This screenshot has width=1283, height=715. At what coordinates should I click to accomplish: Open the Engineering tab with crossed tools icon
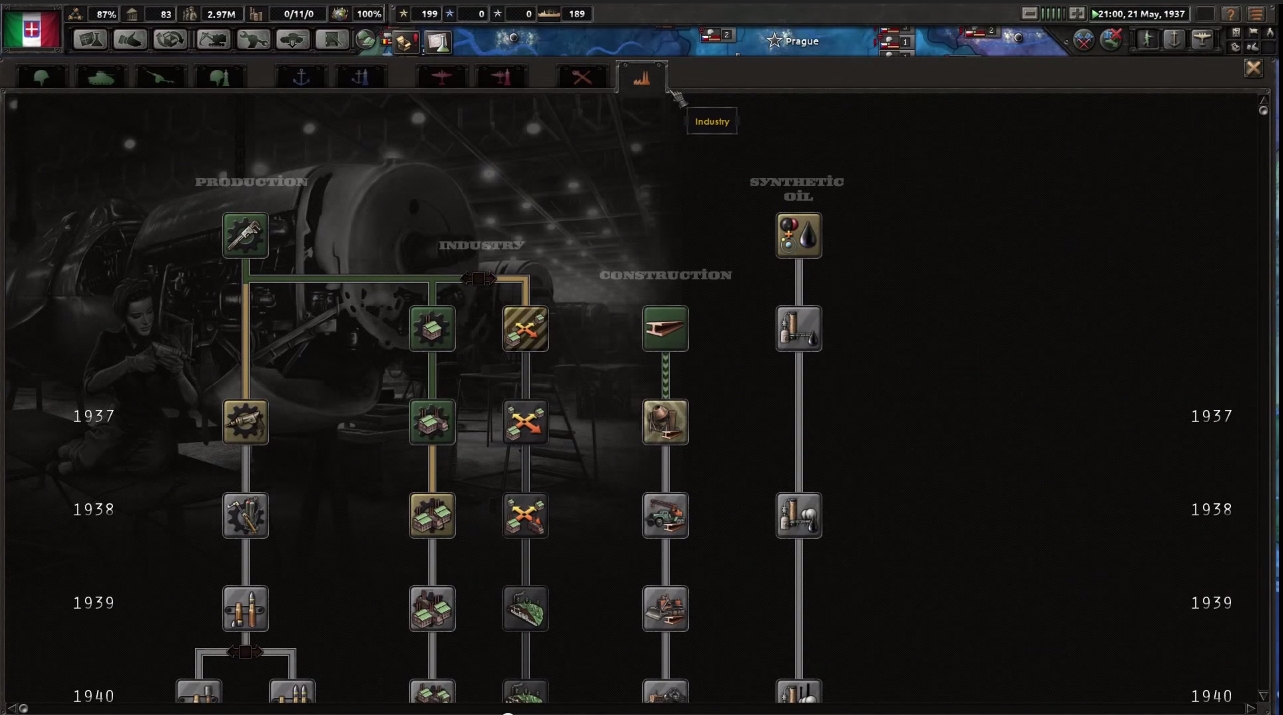582,77
